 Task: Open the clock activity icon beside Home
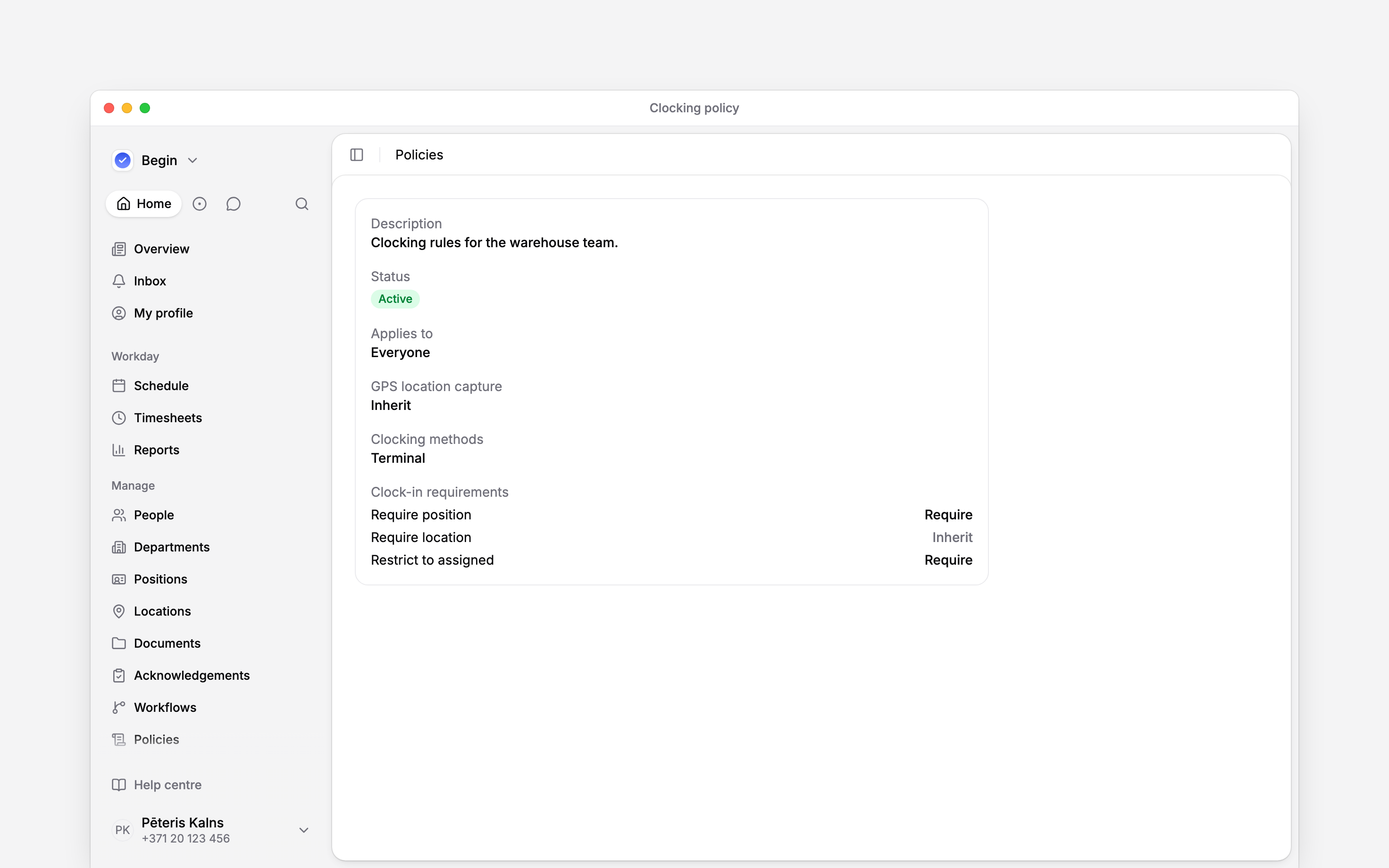coord(199,204)
